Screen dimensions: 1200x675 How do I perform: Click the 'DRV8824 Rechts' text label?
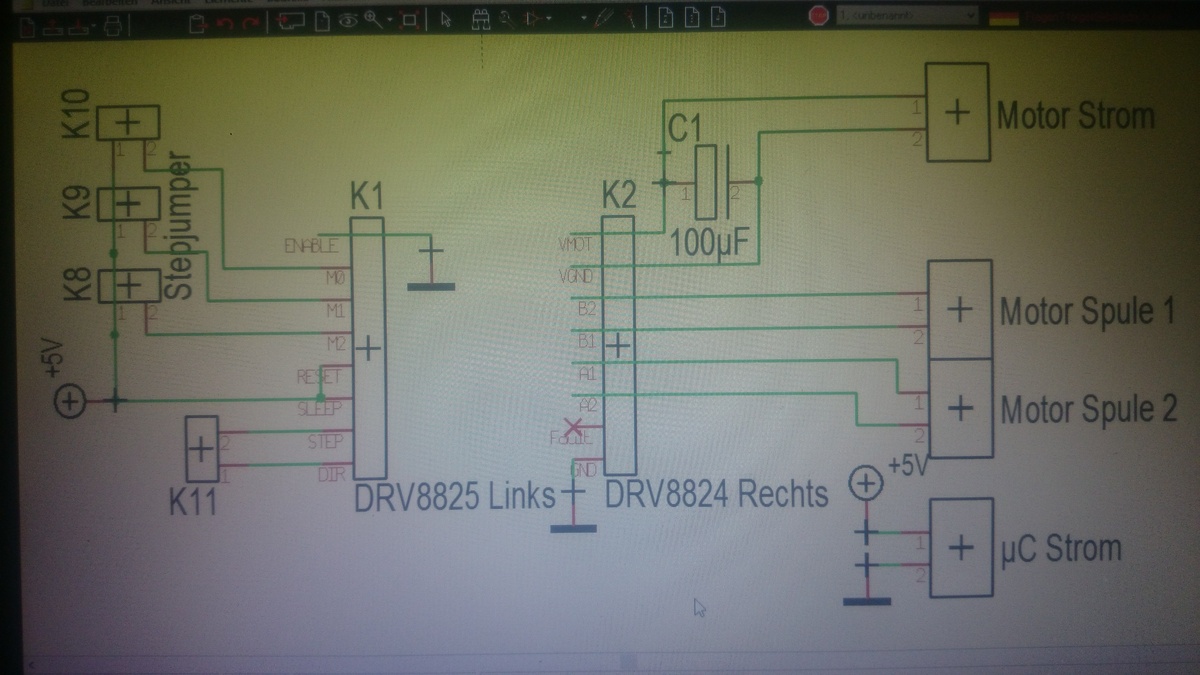pyautogui.click(x=717, y=494)
